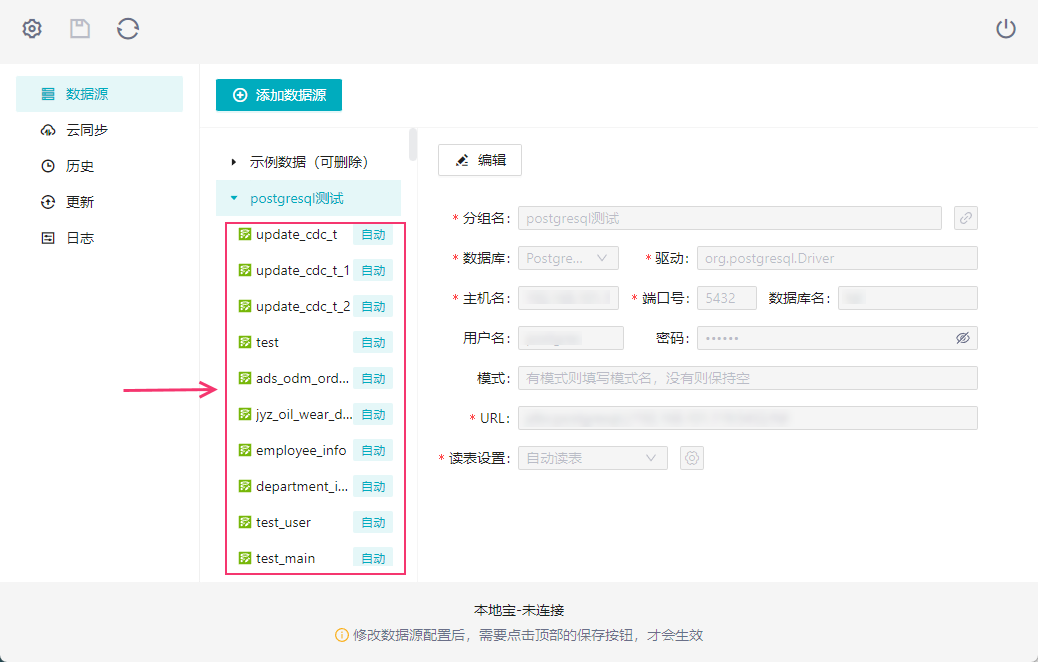Click the 自动 tag beside employee_info

373,451
